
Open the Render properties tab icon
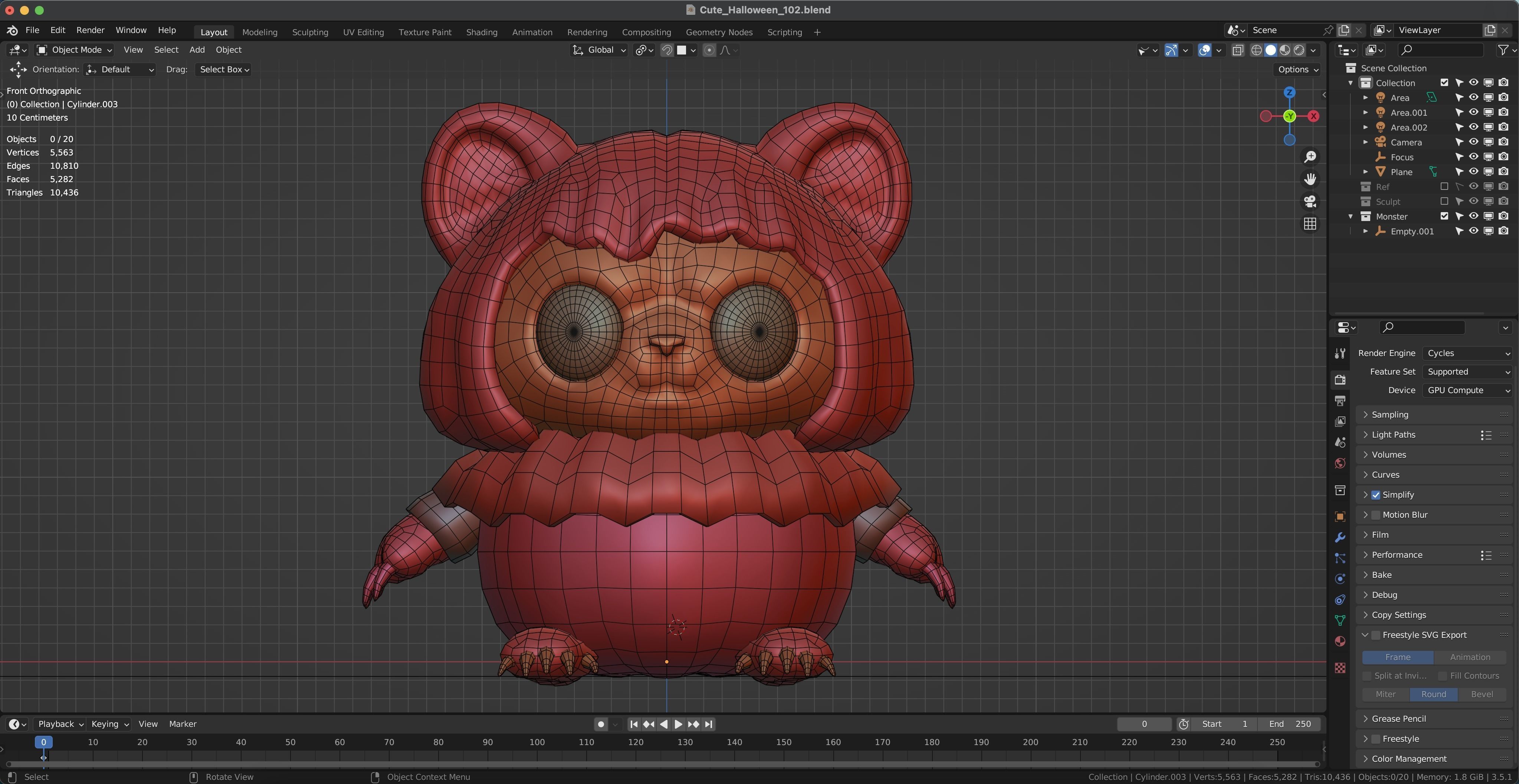tap(1340, 380)
